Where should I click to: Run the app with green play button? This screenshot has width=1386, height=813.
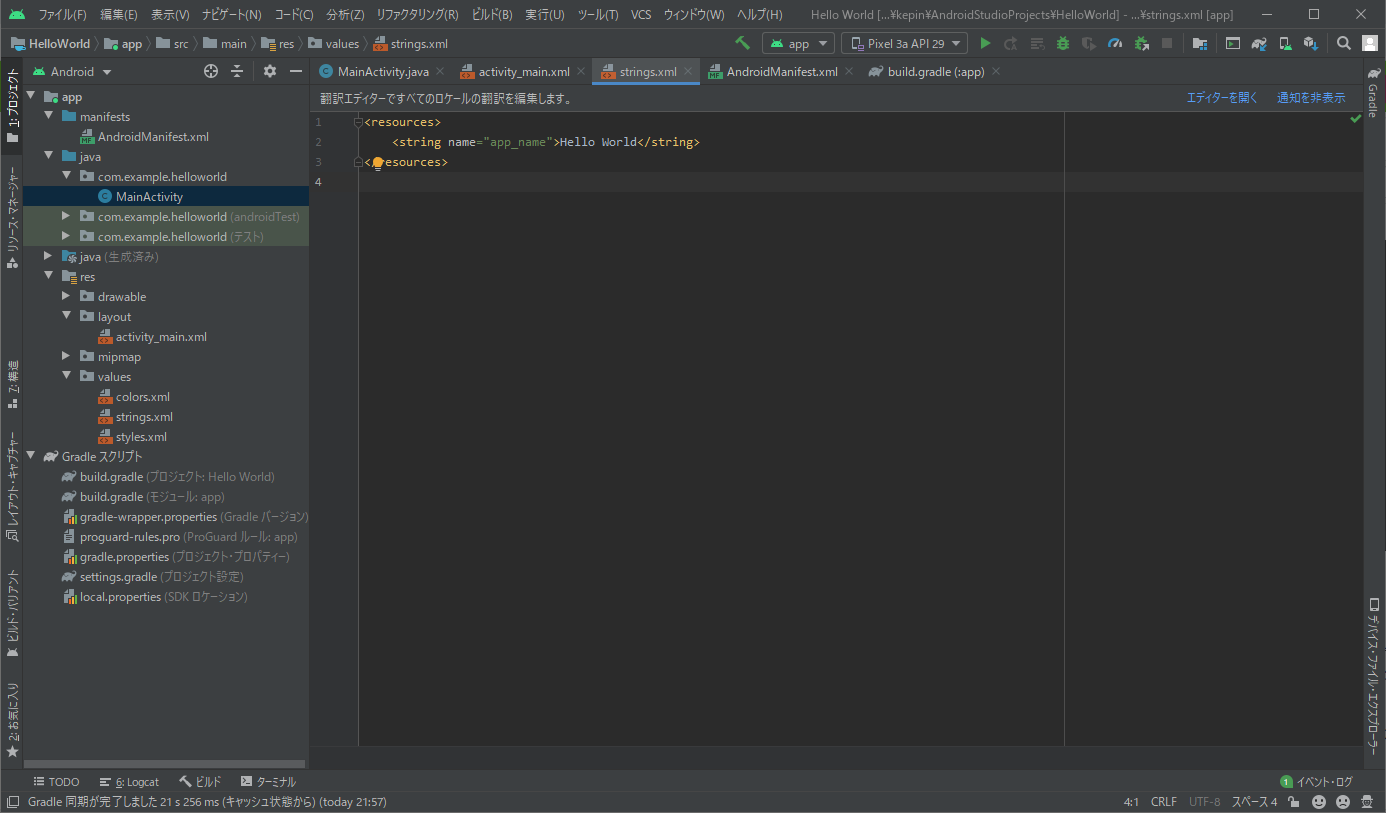pos(985,43)
